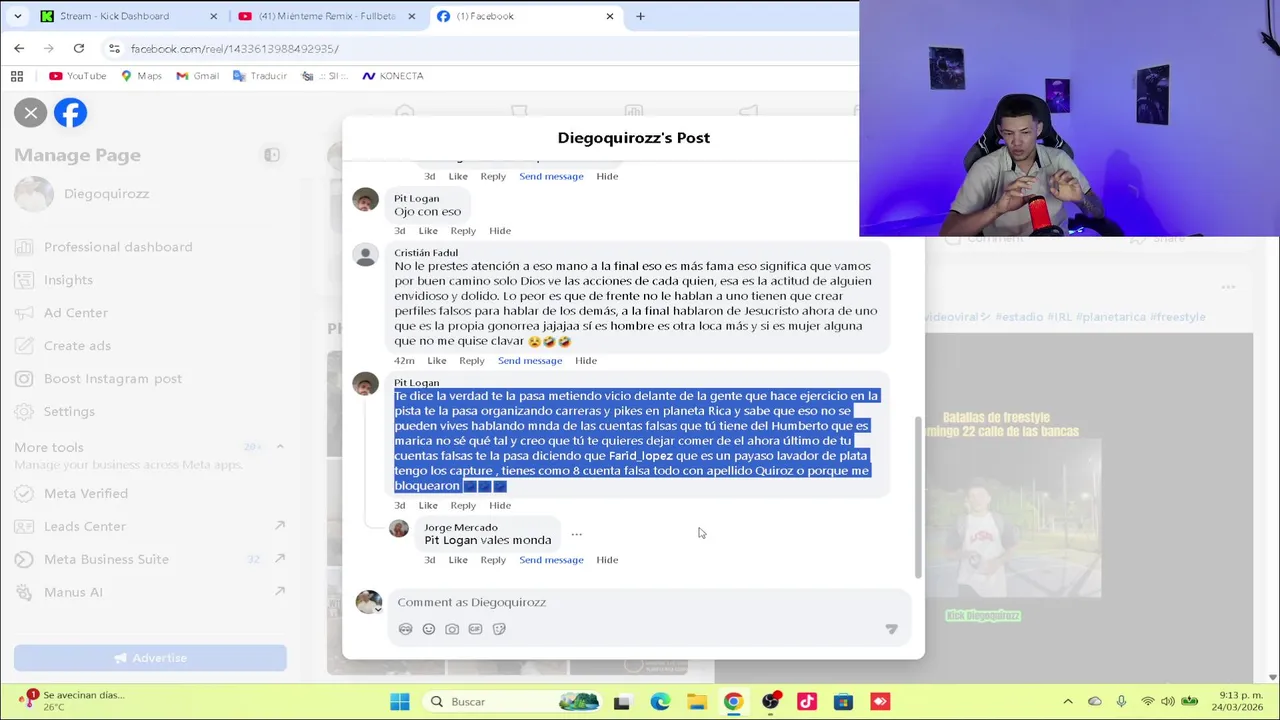Switch to the Miénteme Remix tab

click(x=327, y=16)
